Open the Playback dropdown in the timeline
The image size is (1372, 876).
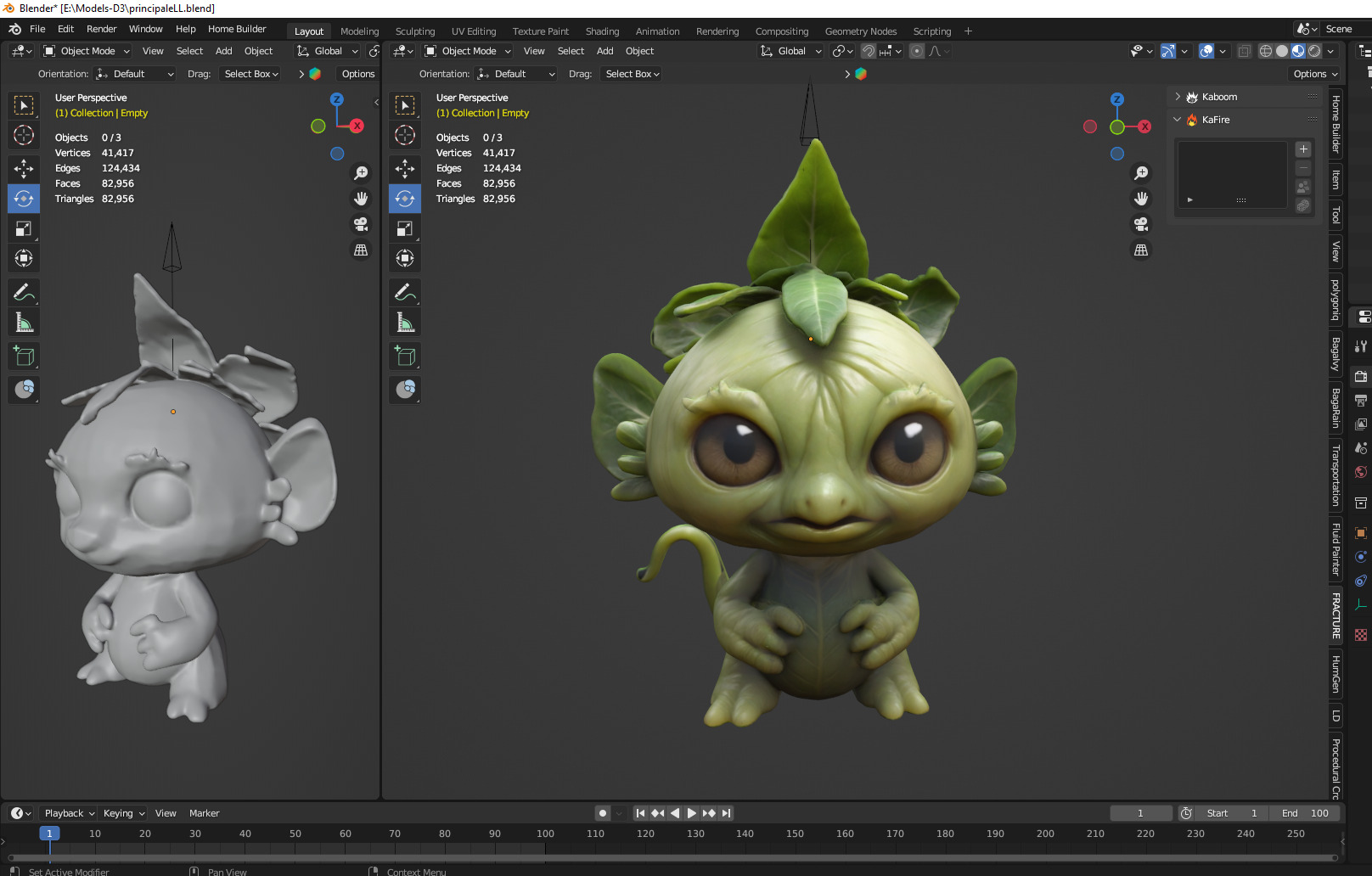pos(68,813)
